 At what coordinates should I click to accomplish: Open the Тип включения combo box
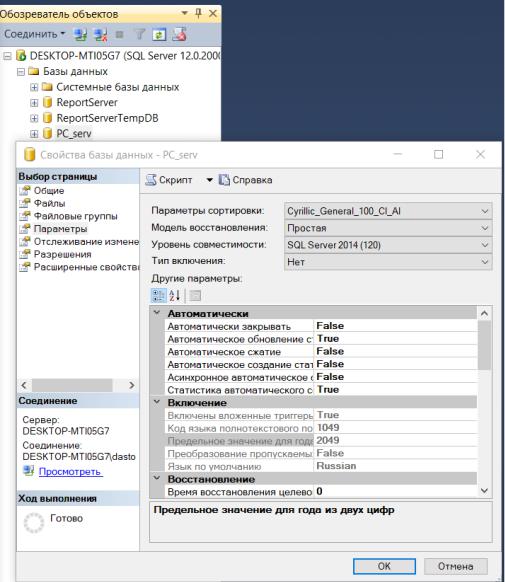(388, 262)
